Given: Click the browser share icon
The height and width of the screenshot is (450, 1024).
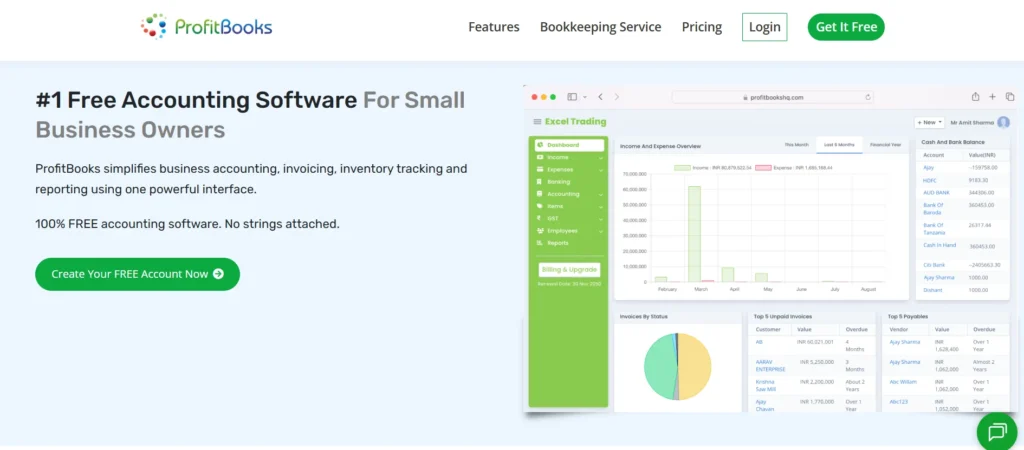Looking at the screenshot, I should coord(975,96).
